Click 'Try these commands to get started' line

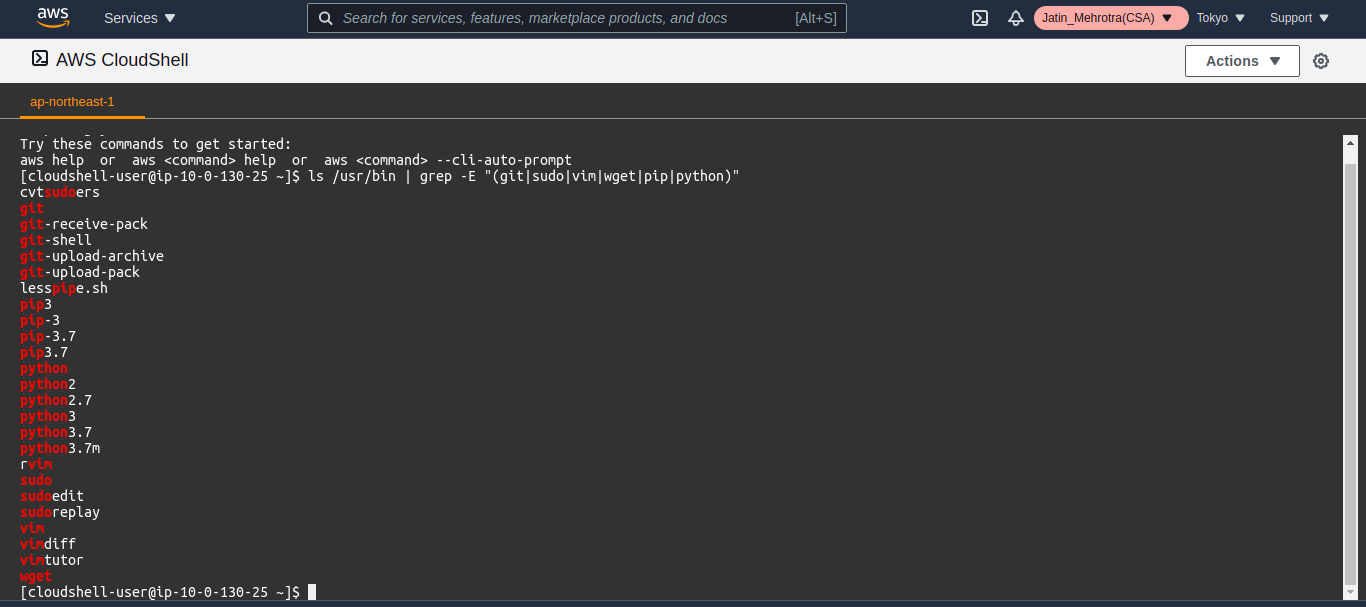156,144
